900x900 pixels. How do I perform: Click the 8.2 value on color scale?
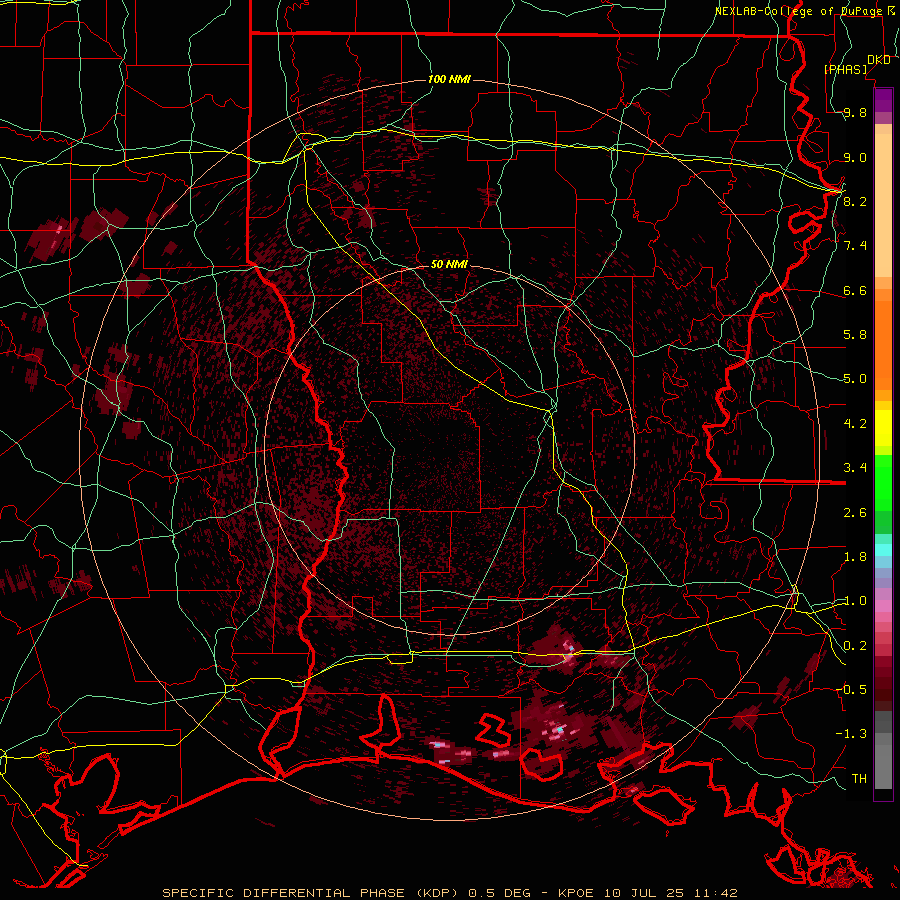[855, 201]
